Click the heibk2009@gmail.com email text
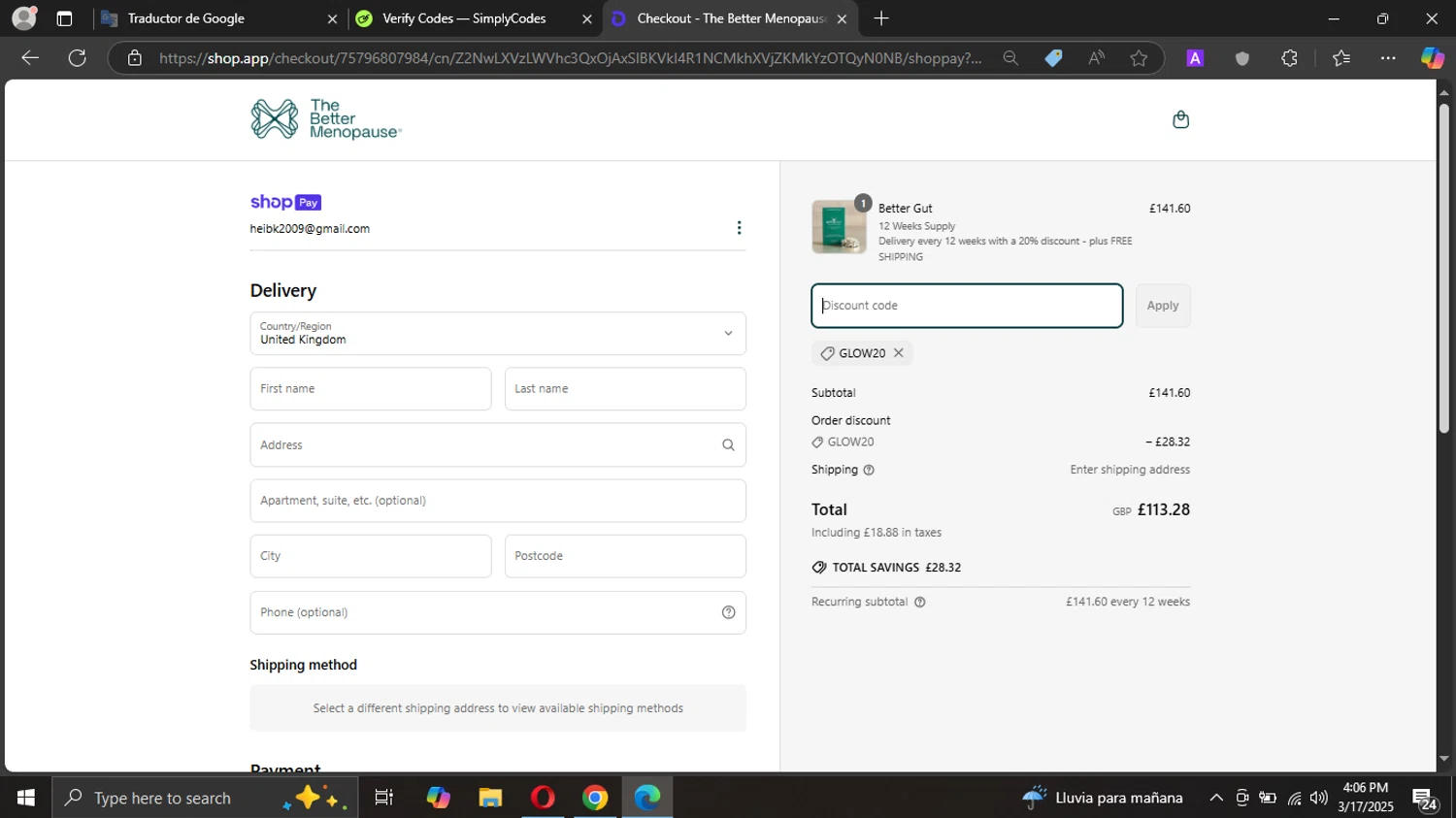Image resolution: width=1456 pixels, height=818 pixels. [310, 229]
